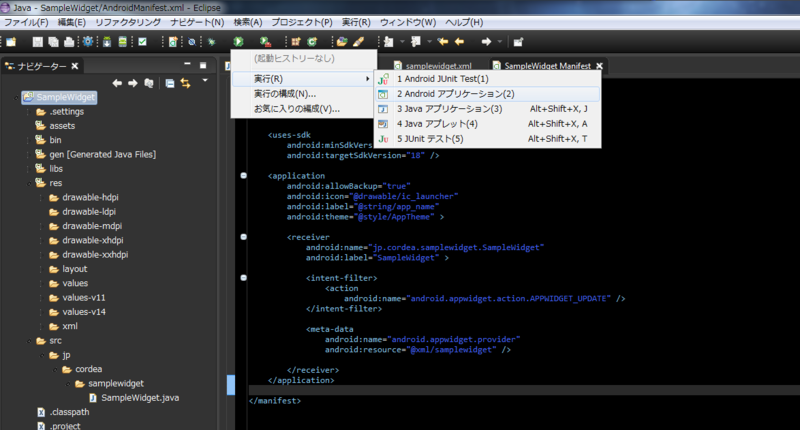
Task: Open Forward history dropdown arrow
Action: pos(499,42)
